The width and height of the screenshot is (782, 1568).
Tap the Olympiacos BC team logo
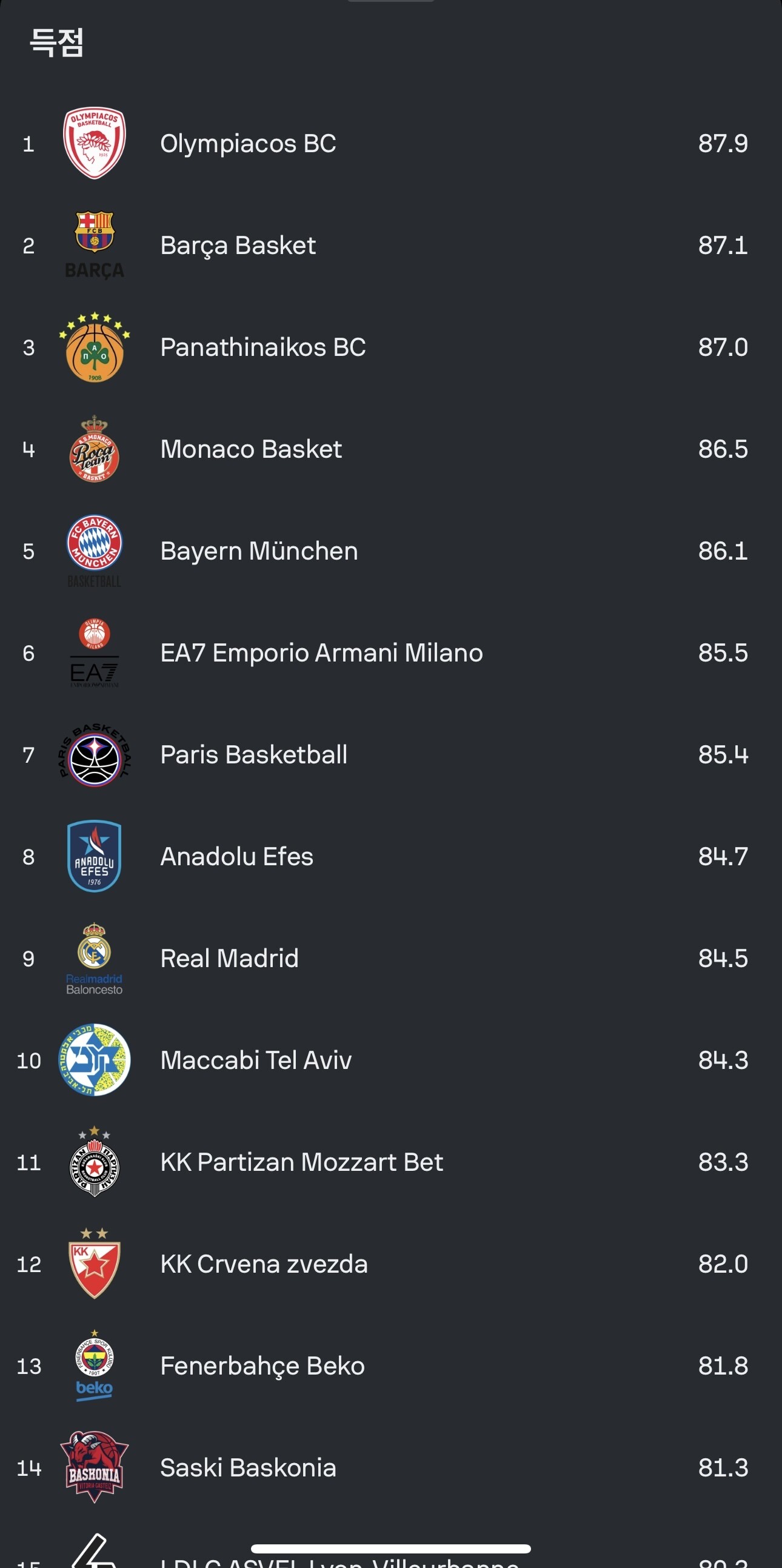[95, 144]
